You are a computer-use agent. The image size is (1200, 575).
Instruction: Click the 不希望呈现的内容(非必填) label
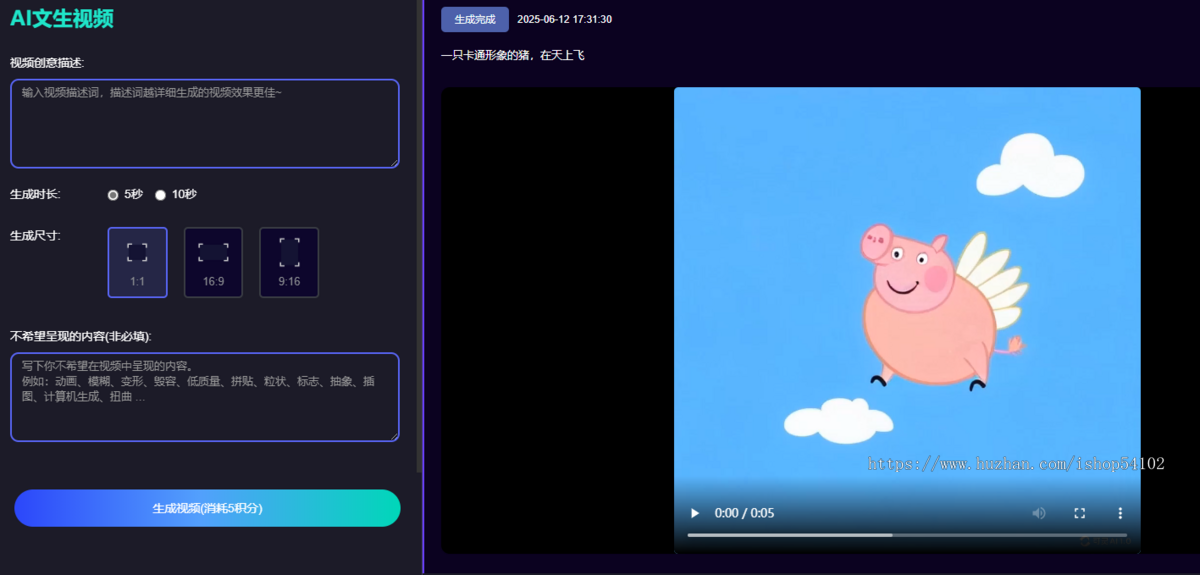tap(81, 336)
